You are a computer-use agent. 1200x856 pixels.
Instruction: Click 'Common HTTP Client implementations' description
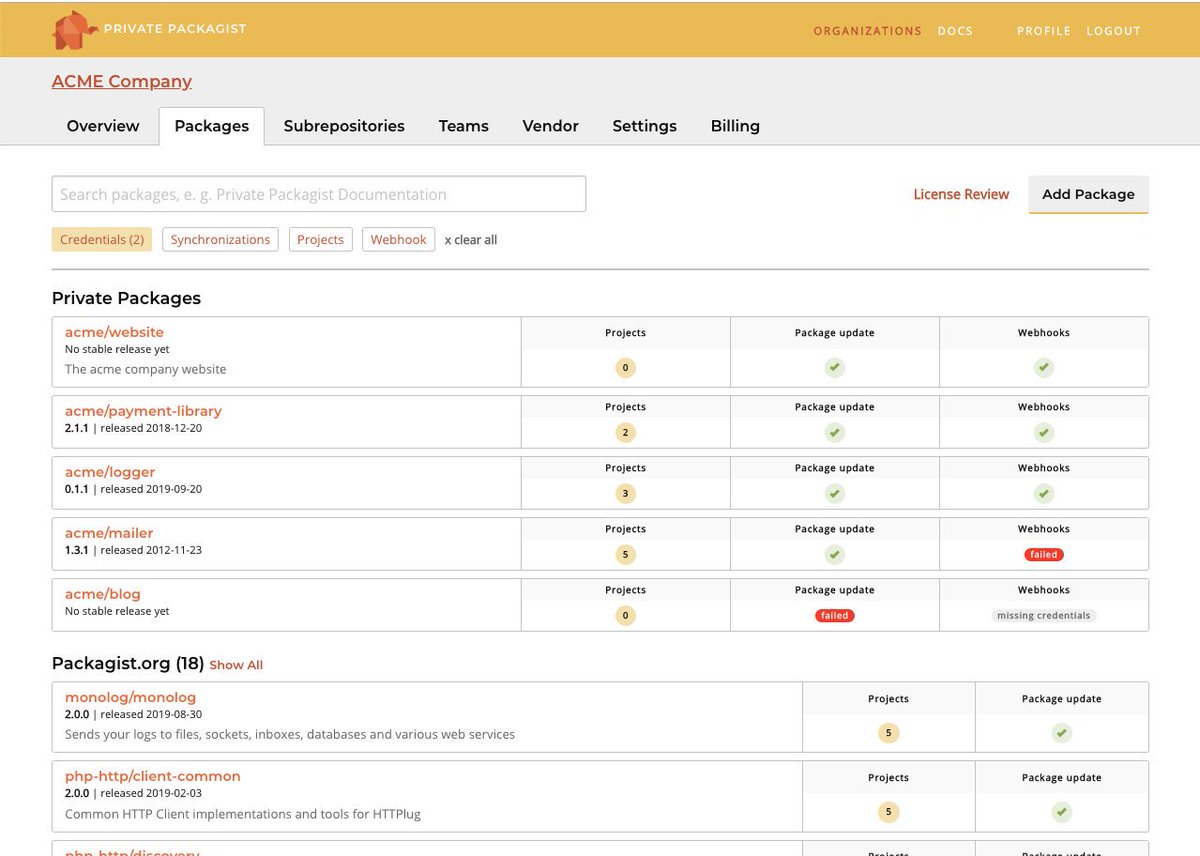(x=243, y=814)
